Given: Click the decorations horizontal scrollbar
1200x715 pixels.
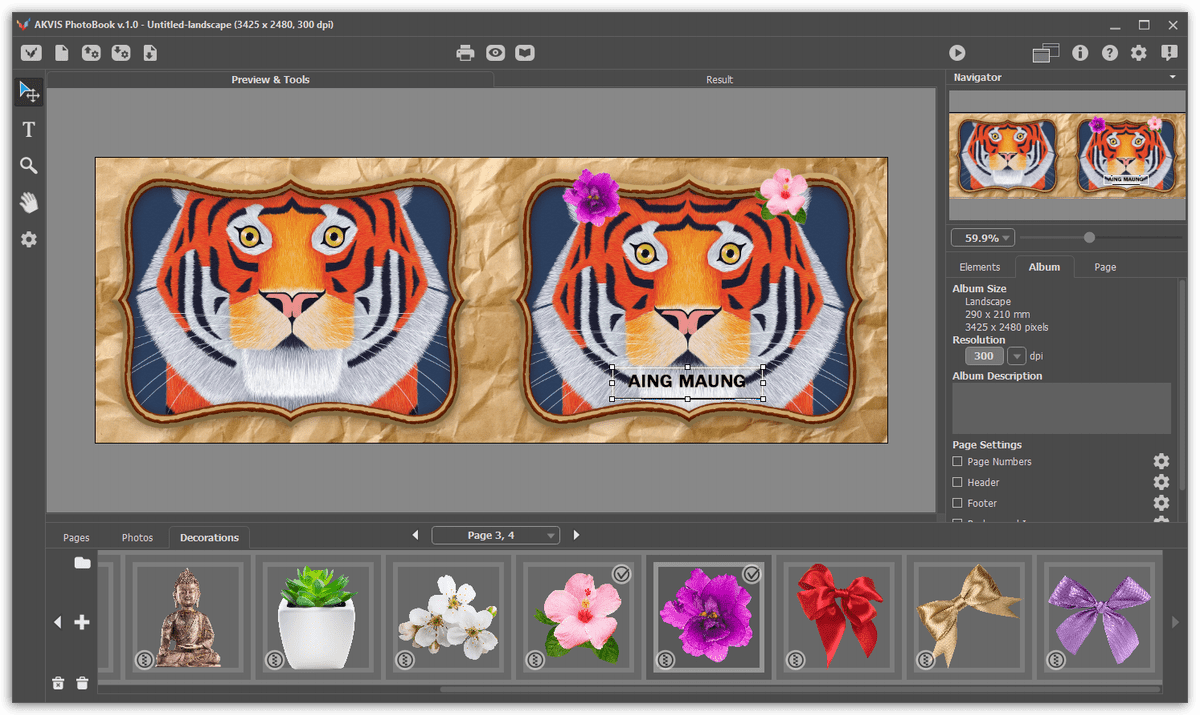Looking at the screenshot, I should click(x=800, y=689).
